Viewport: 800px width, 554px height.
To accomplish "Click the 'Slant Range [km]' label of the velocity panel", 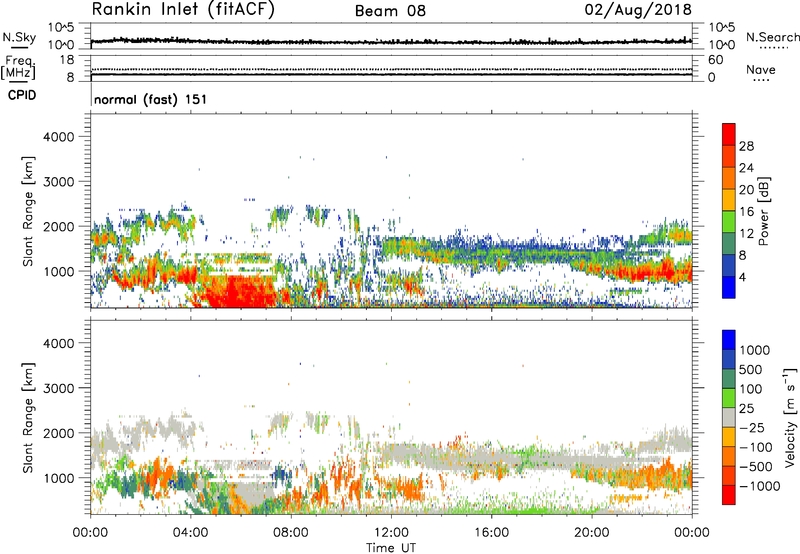I will [28, 418].
